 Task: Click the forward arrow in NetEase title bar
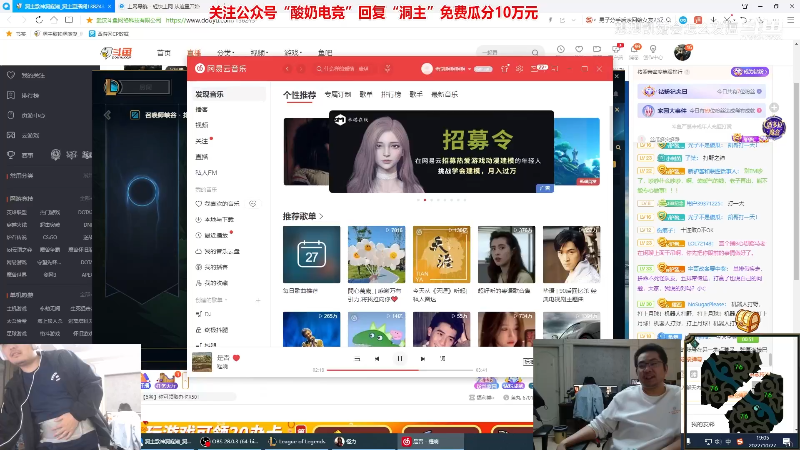coord(301,68)
